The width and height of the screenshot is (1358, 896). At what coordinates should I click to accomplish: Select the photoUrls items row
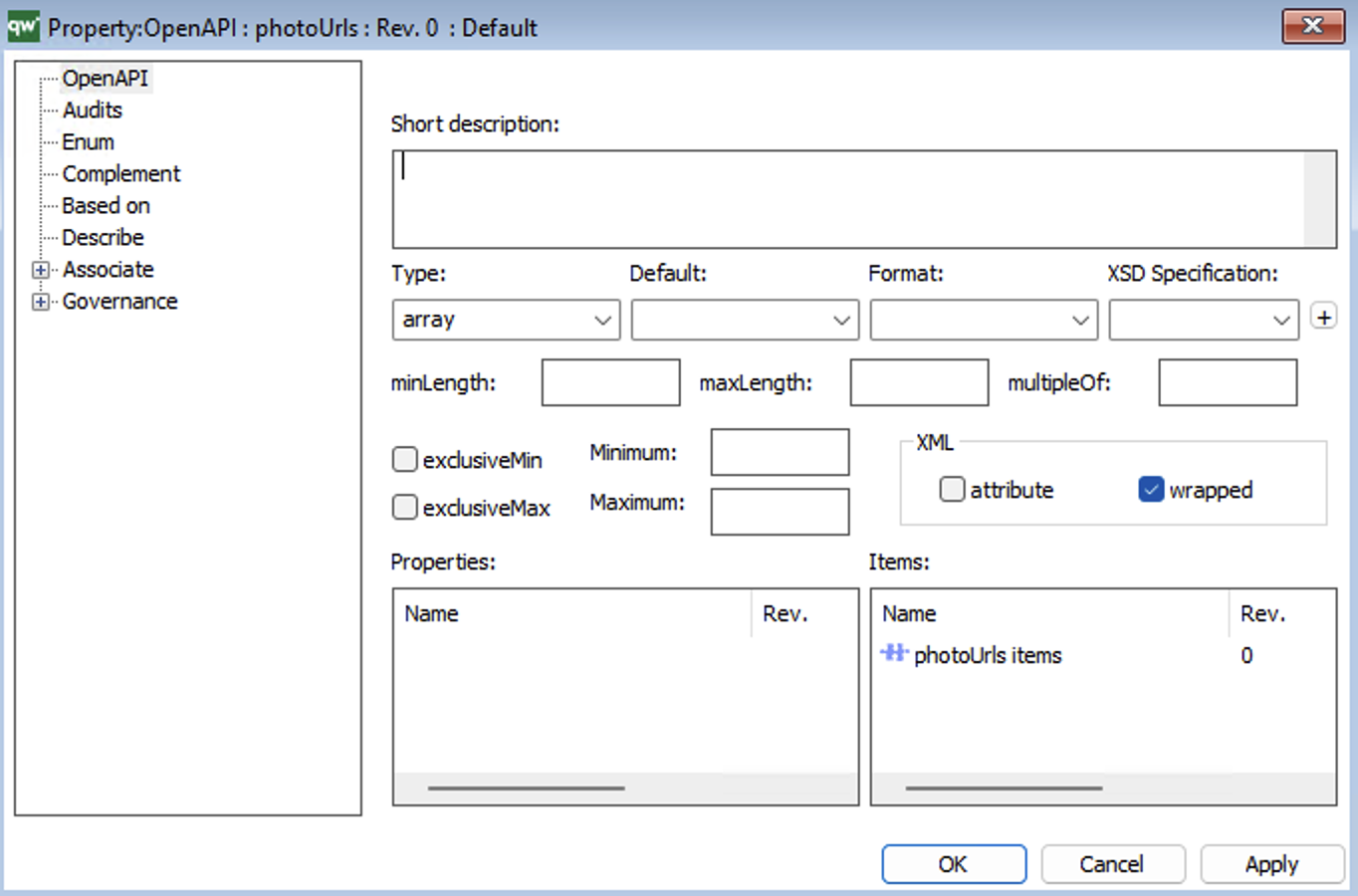coord(1103,655)
